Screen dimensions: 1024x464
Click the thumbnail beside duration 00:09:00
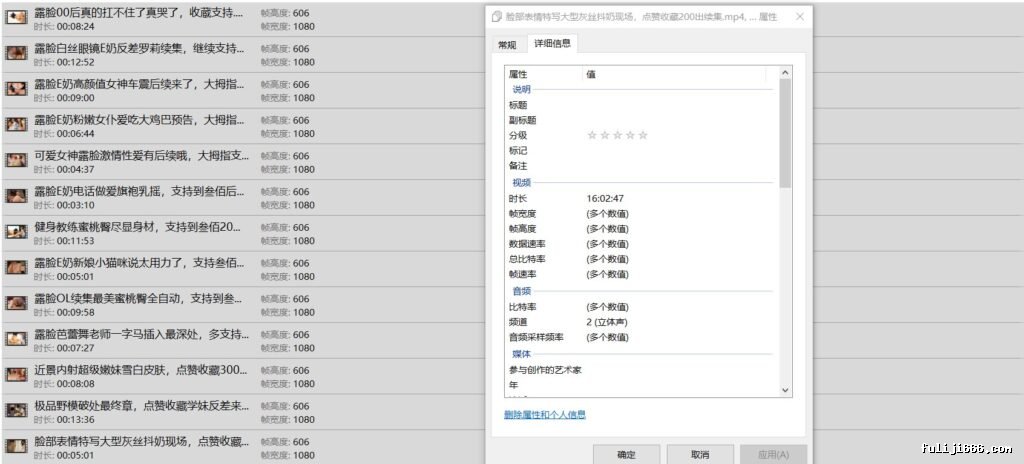[16, 89]
